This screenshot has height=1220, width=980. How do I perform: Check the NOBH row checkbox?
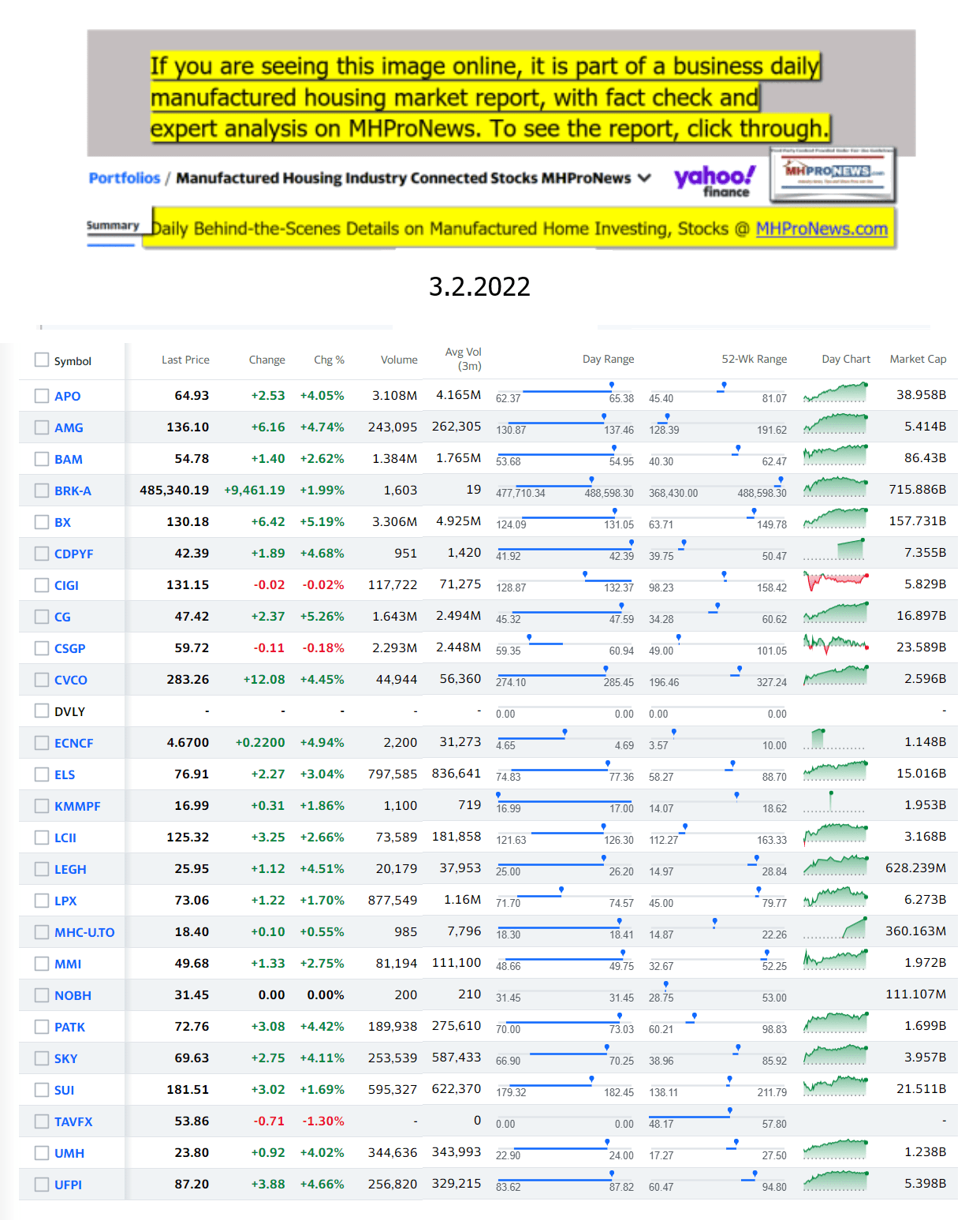pos(42,995)
